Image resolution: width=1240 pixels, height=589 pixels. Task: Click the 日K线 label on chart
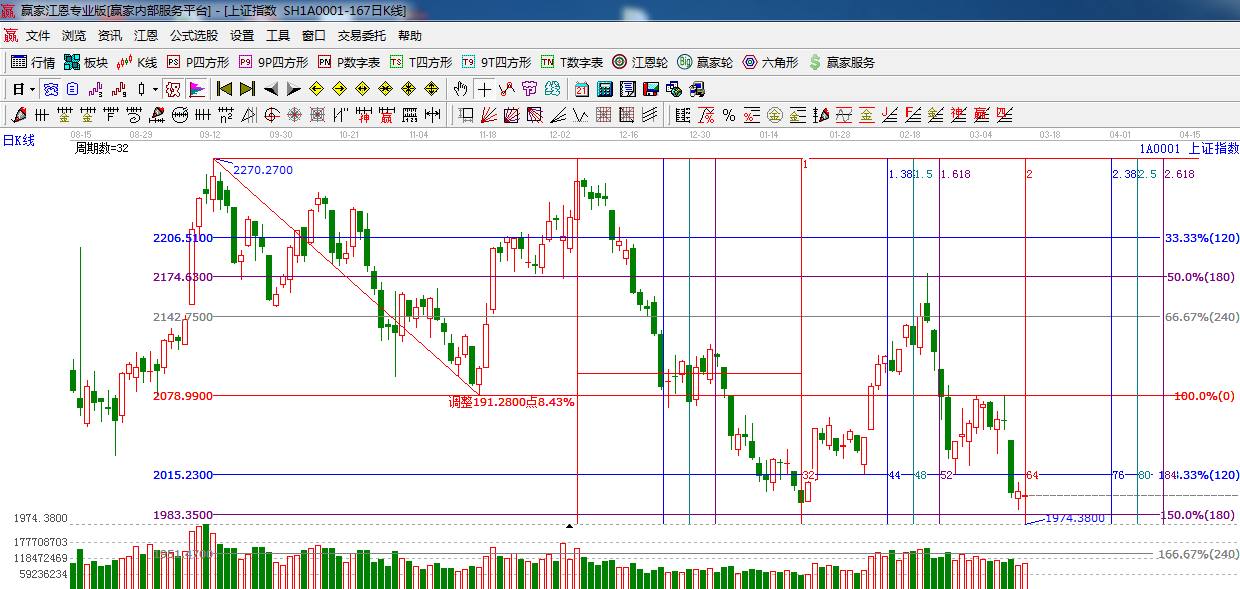tap(18, 140)
